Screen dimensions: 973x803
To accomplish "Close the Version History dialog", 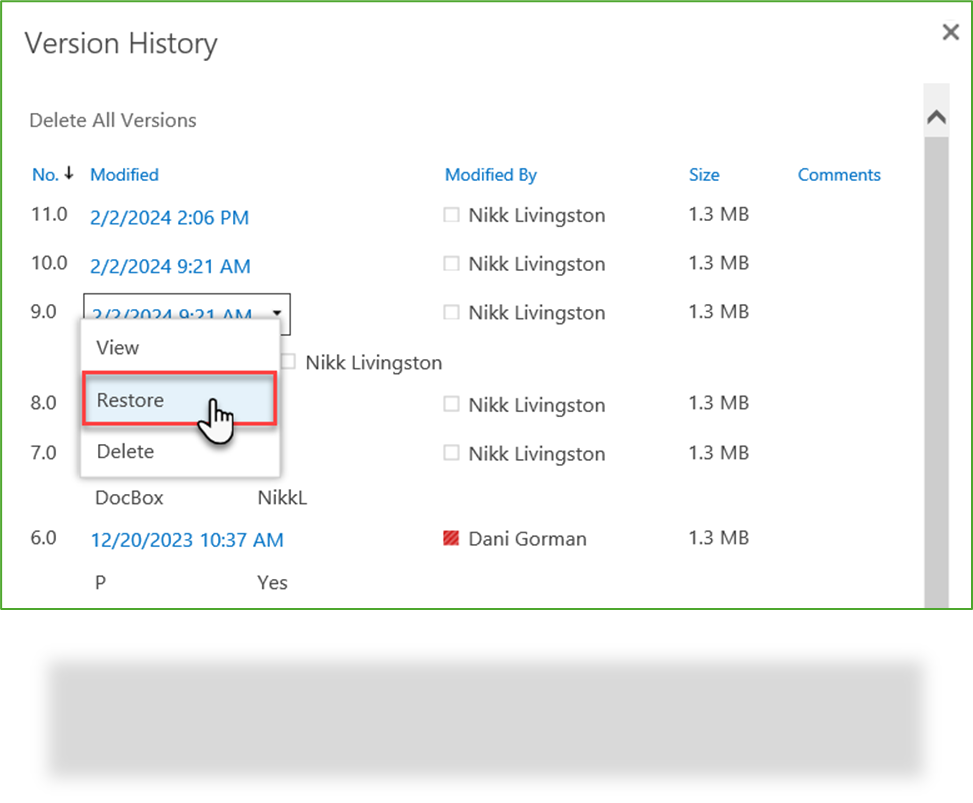I will pos(949,31).
